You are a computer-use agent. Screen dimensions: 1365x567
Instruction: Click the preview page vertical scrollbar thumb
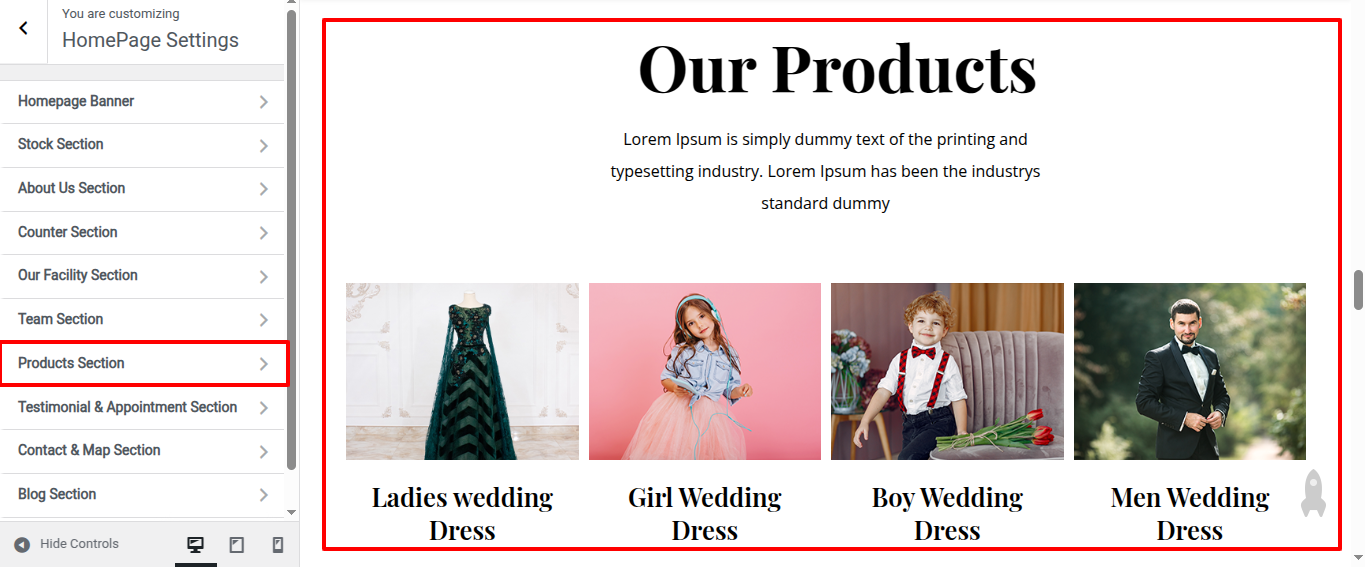(1358, 290)
